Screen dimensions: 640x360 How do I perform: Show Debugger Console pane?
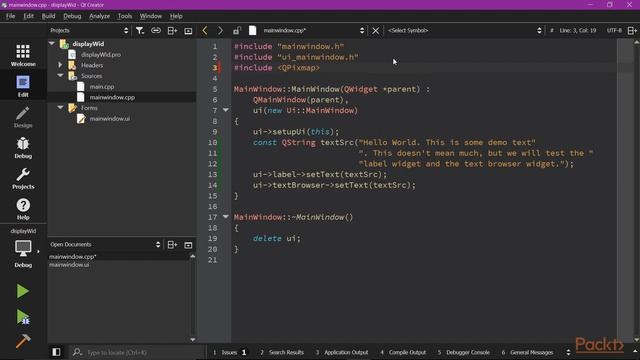coord(464,352)
